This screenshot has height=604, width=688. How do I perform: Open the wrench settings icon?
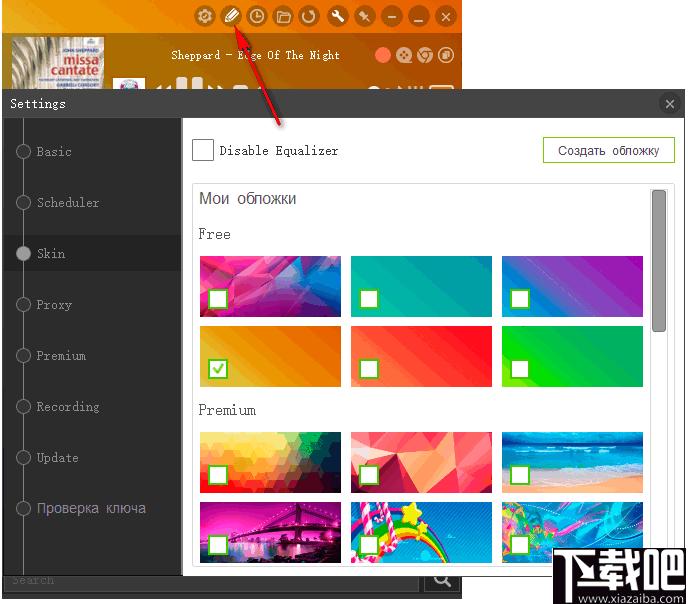click(338, 17)
